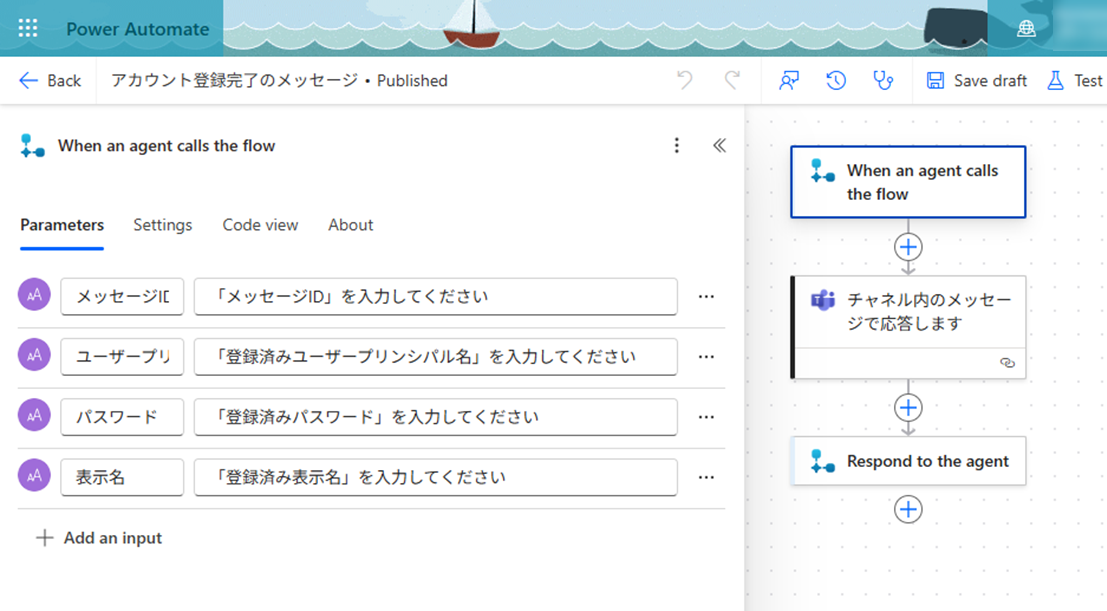Screen dimensions: 1107x611
Task: Click the 登録済み表示名 description field
Action: [x=436, y=477]
